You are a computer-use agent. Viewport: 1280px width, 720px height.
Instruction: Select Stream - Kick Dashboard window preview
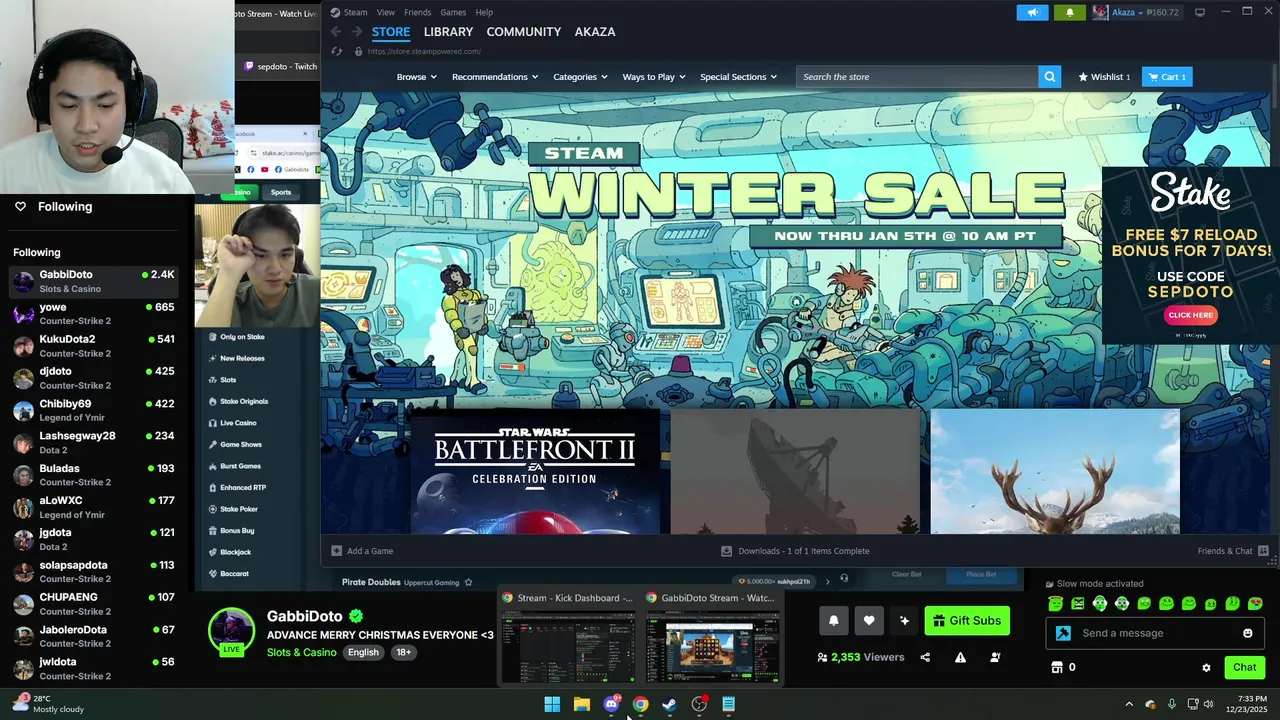(x=568, y=638)
